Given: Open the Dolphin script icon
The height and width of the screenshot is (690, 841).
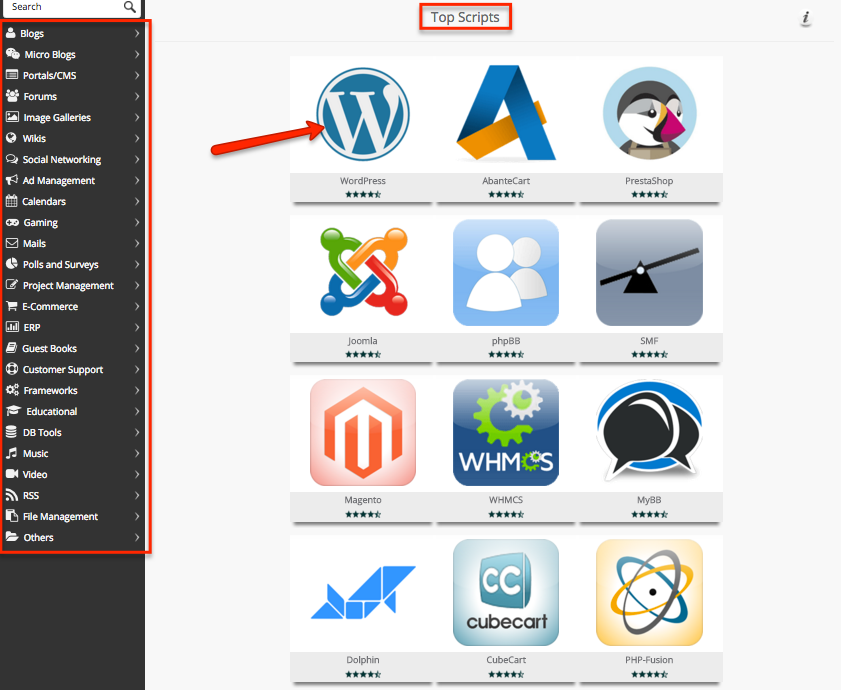Looking at the screenshot, I should [x=363, y=592].
